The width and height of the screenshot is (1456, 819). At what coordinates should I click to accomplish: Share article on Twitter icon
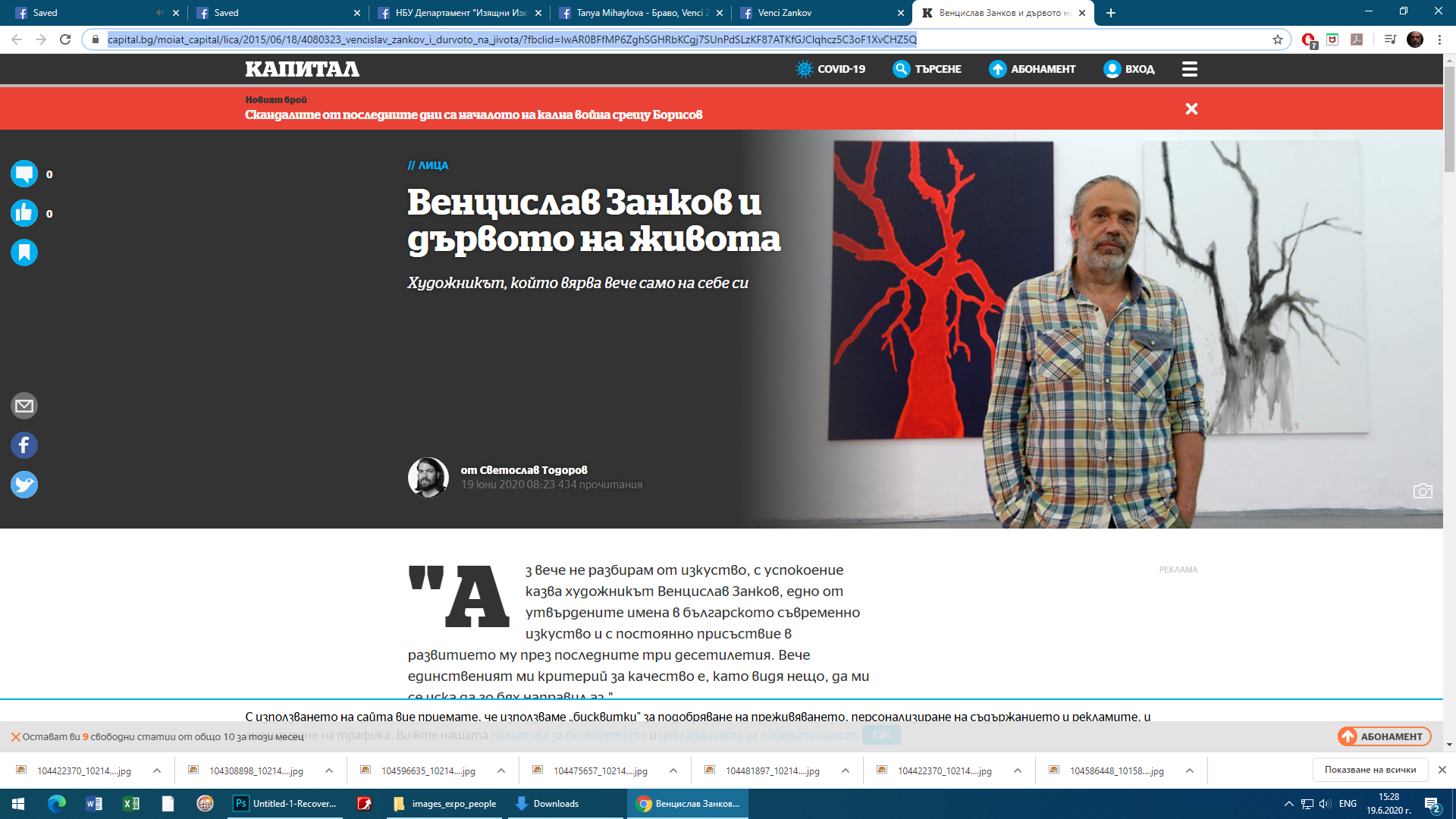24,485
